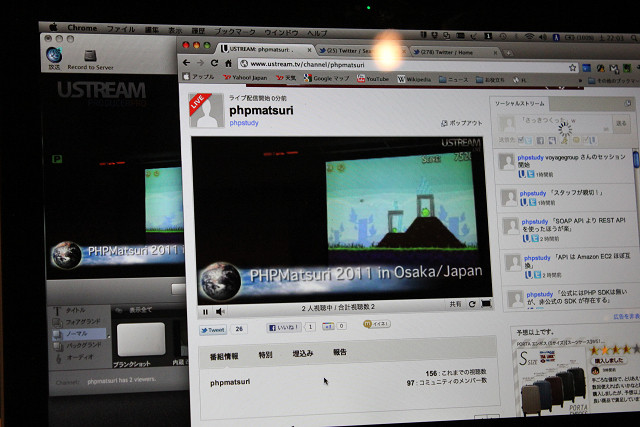The height and width of the screenshot is (427, 640).
Task: Open the アップル bookmark
Action: [x=199, y=76]
